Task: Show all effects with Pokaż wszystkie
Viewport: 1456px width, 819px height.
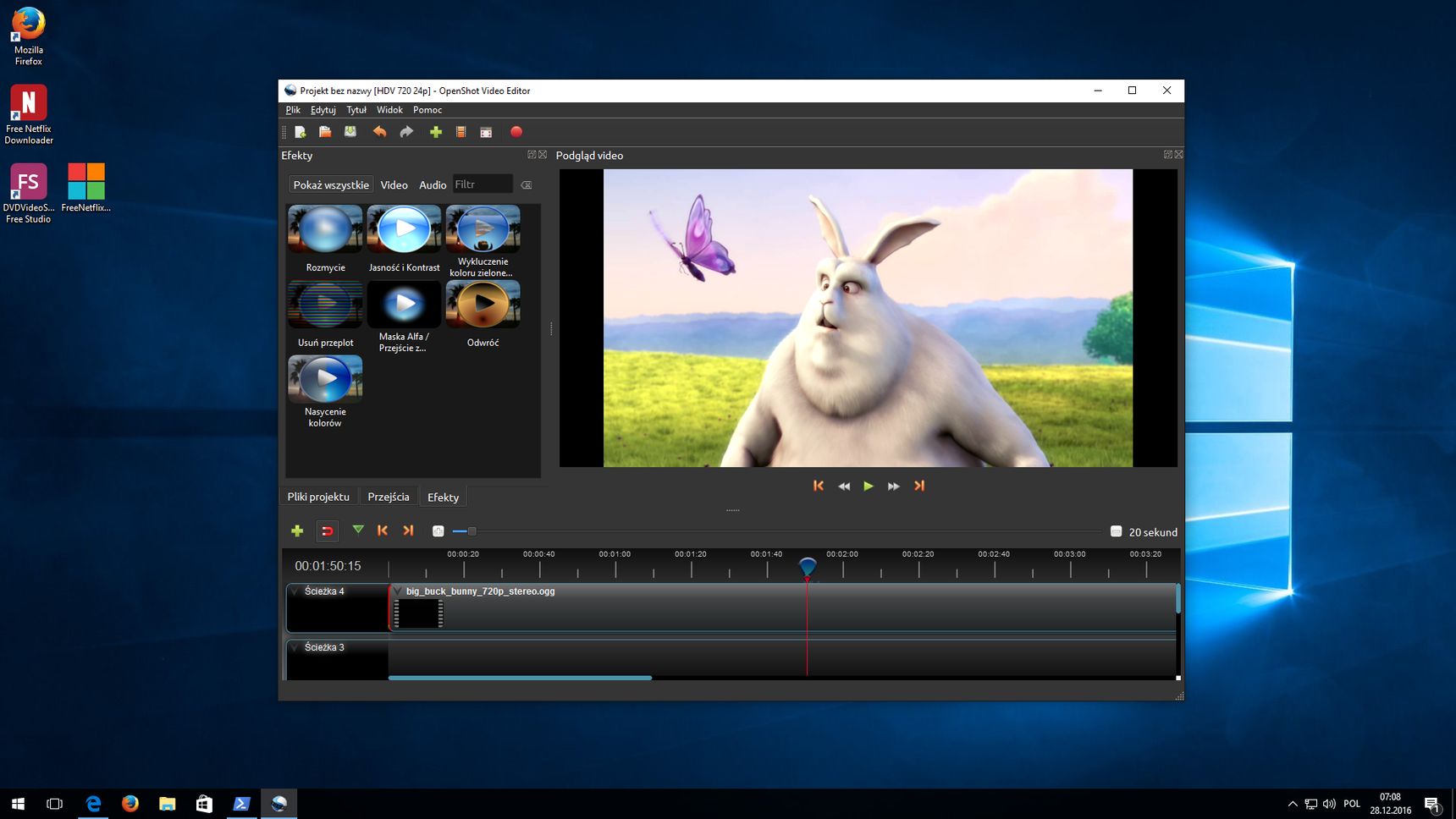Action: (331, 184)
